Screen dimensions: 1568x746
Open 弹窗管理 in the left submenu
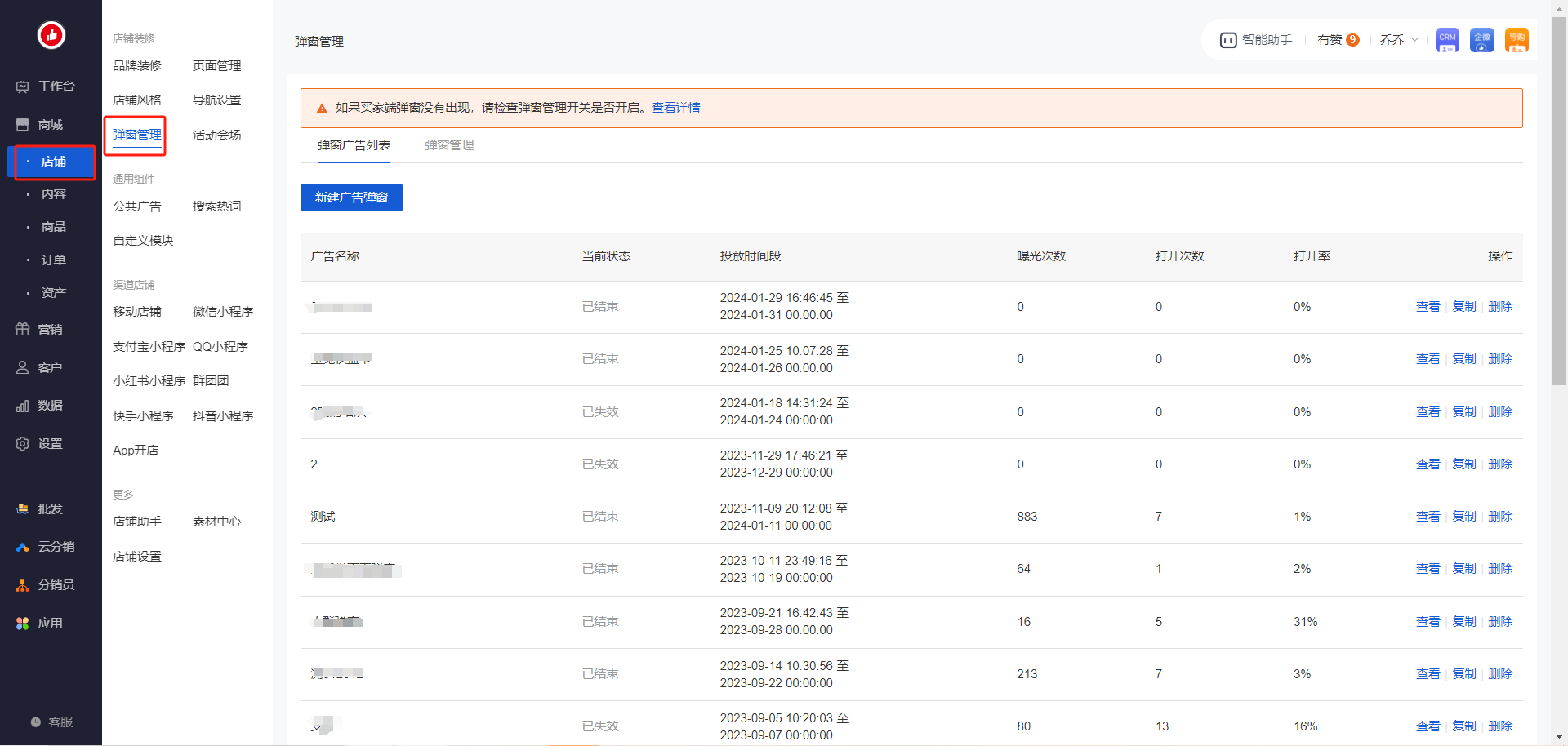click(137, 135)
